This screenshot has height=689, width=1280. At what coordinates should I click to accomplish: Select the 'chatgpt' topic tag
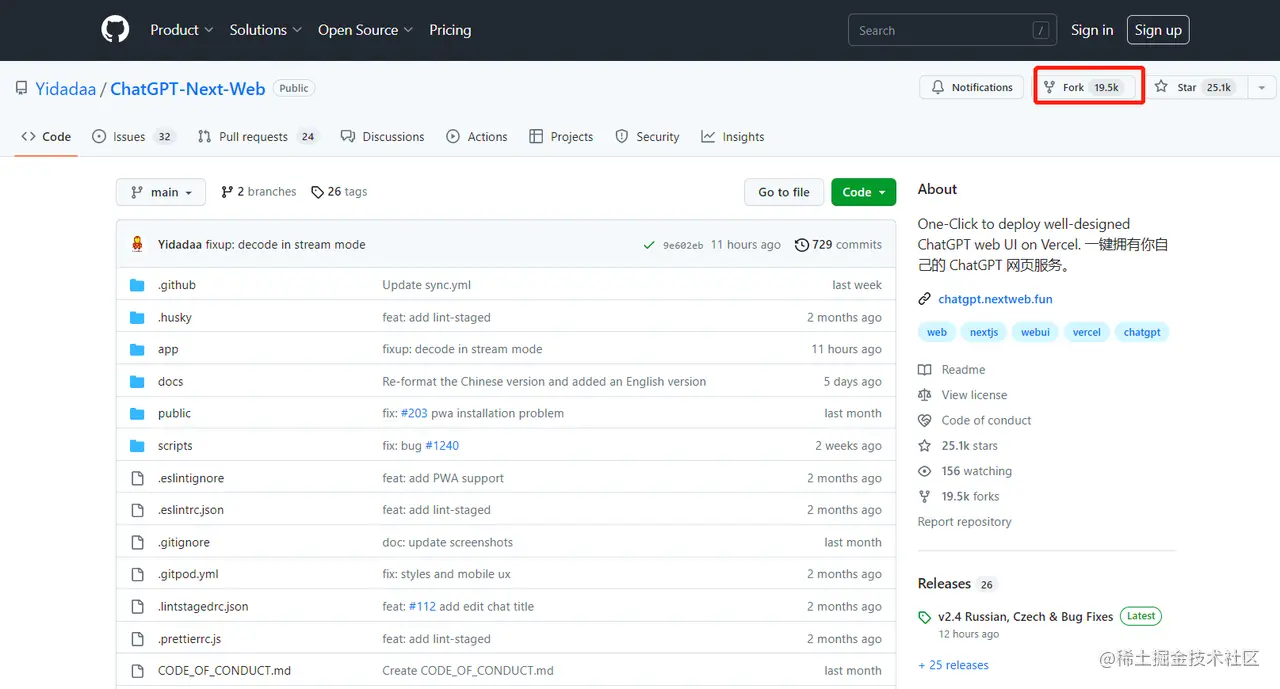1142,332
